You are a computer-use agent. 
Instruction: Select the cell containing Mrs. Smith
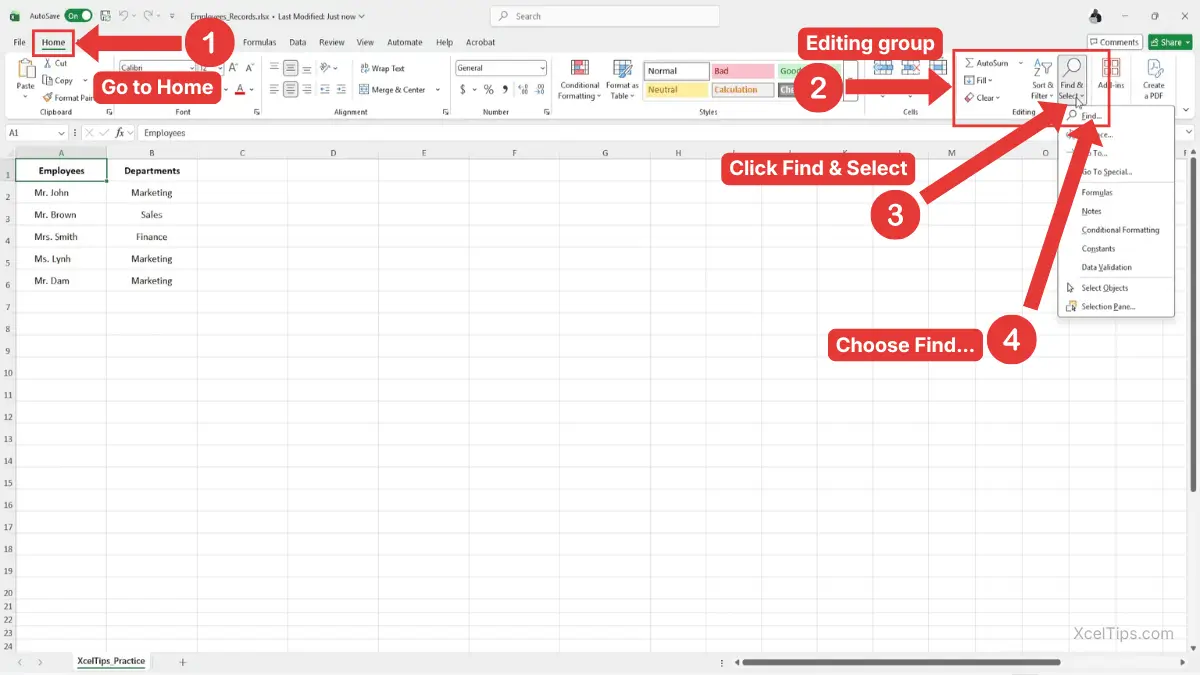(61, 237)
